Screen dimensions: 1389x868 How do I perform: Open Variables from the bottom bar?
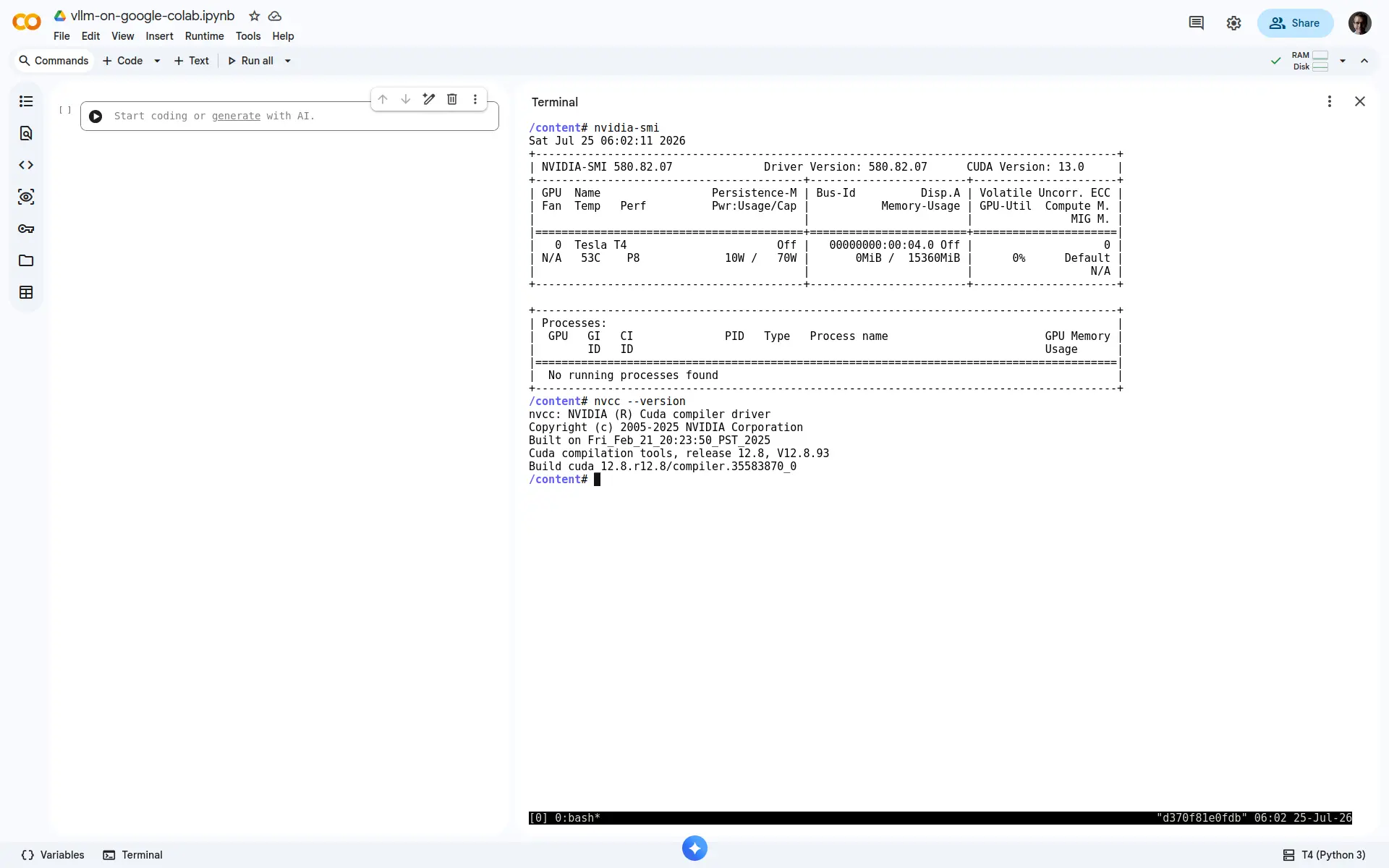click(x=53, y=855)
